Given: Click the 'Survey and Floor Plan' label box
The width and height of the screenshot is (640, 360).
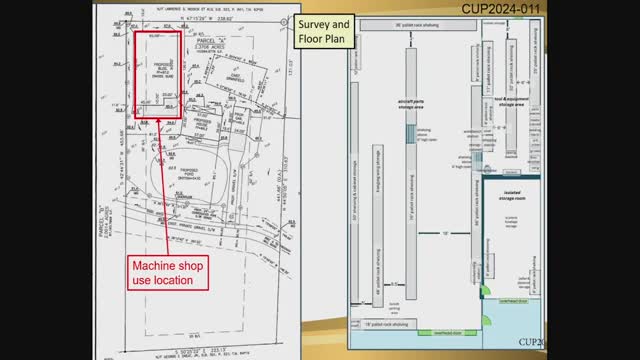Looking at the screenshot, I should click(324, 31).
